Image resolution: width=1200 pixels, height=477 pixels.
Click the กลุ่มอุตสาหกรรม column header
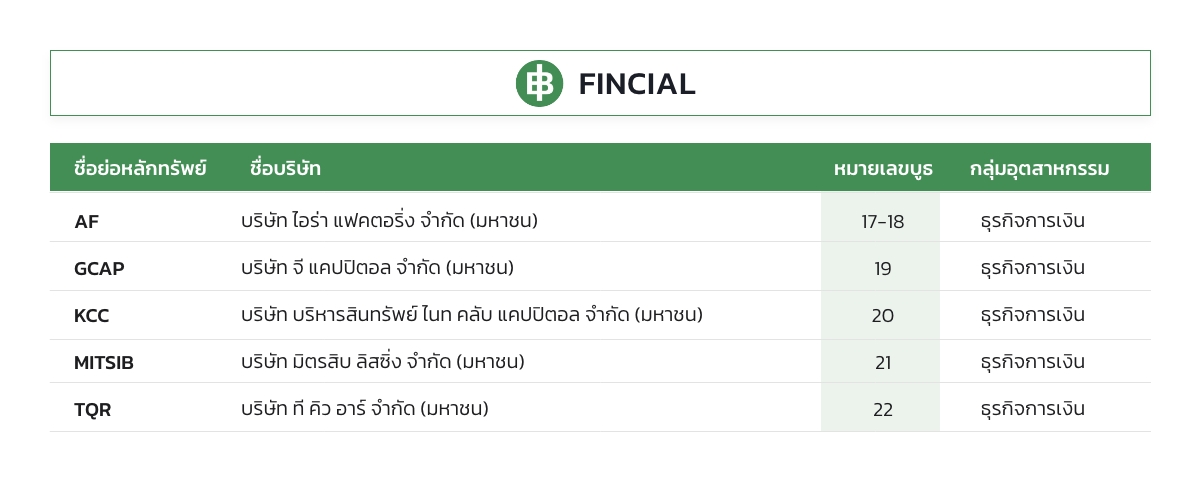[1039, 168]
